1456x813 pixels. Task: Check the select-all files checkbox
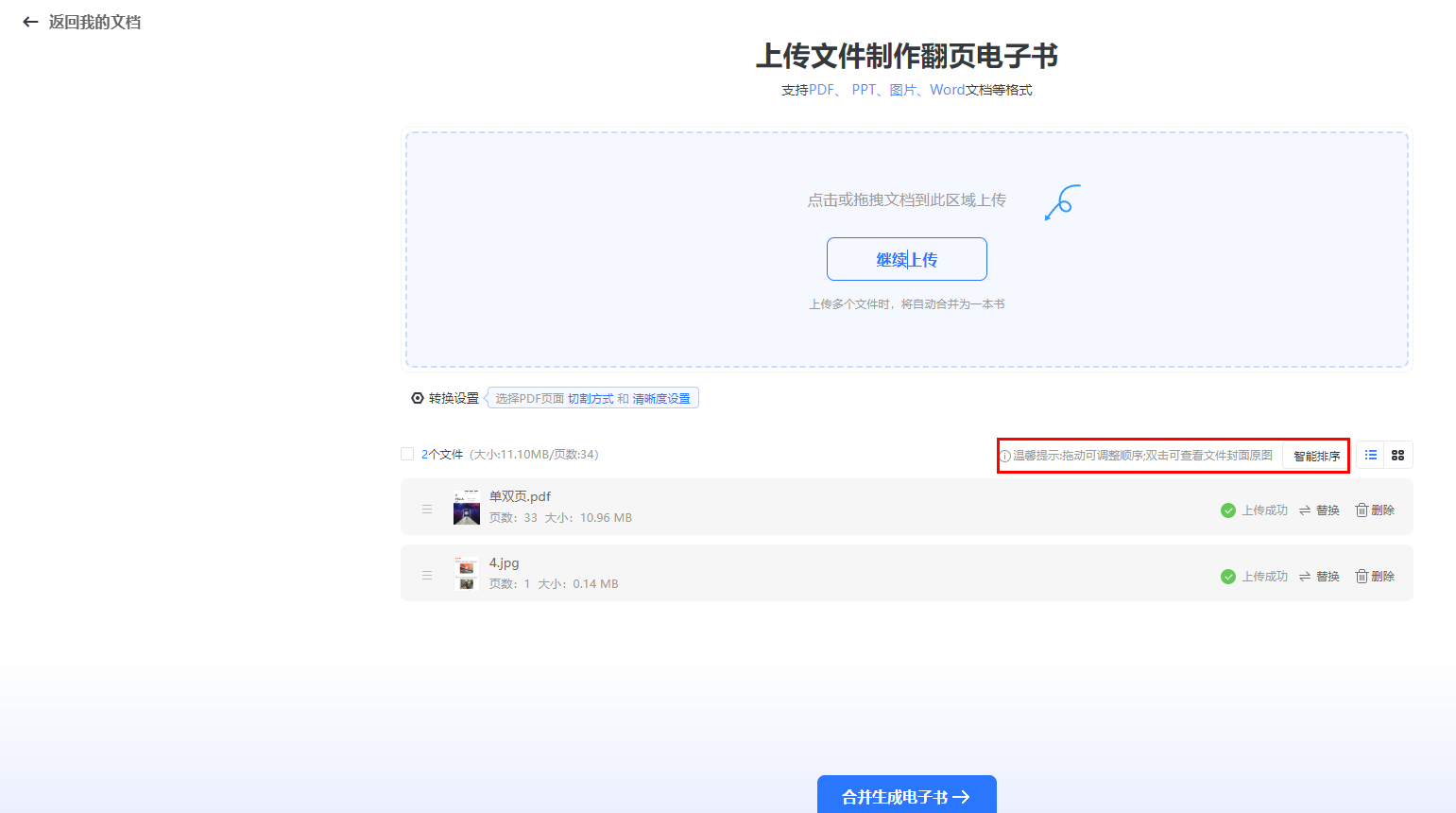(407, 454)
